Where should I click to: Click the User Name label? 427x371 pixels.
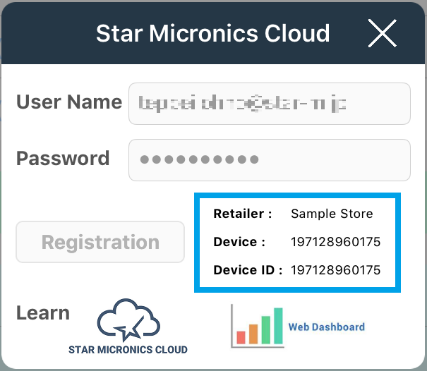click(x=69, y=102)
